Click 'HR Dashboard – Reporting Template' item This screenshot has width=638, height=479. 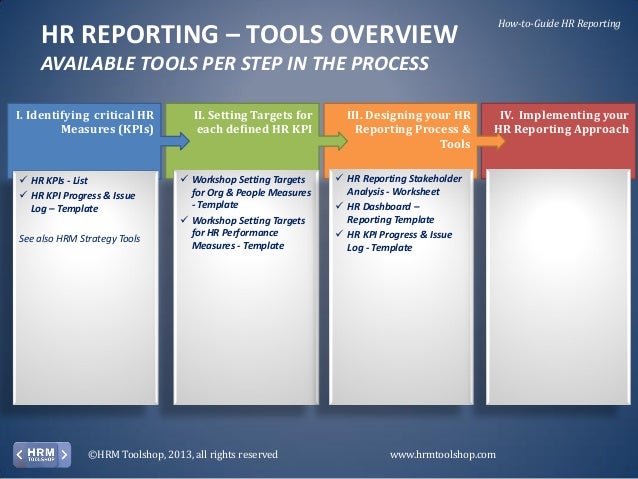[391, 213]
